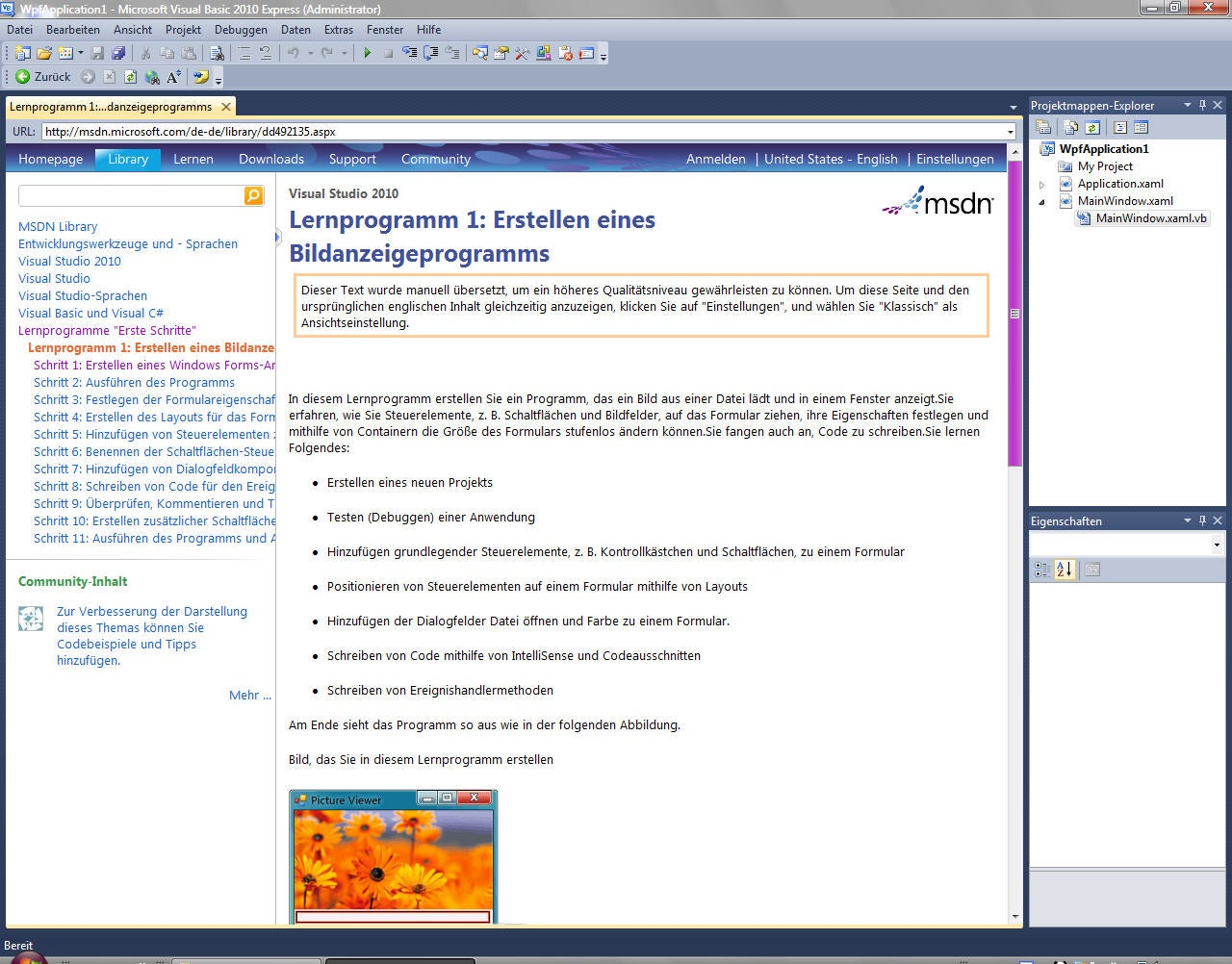
Task: Click the Mehr ... link
Action: [250, 695]
